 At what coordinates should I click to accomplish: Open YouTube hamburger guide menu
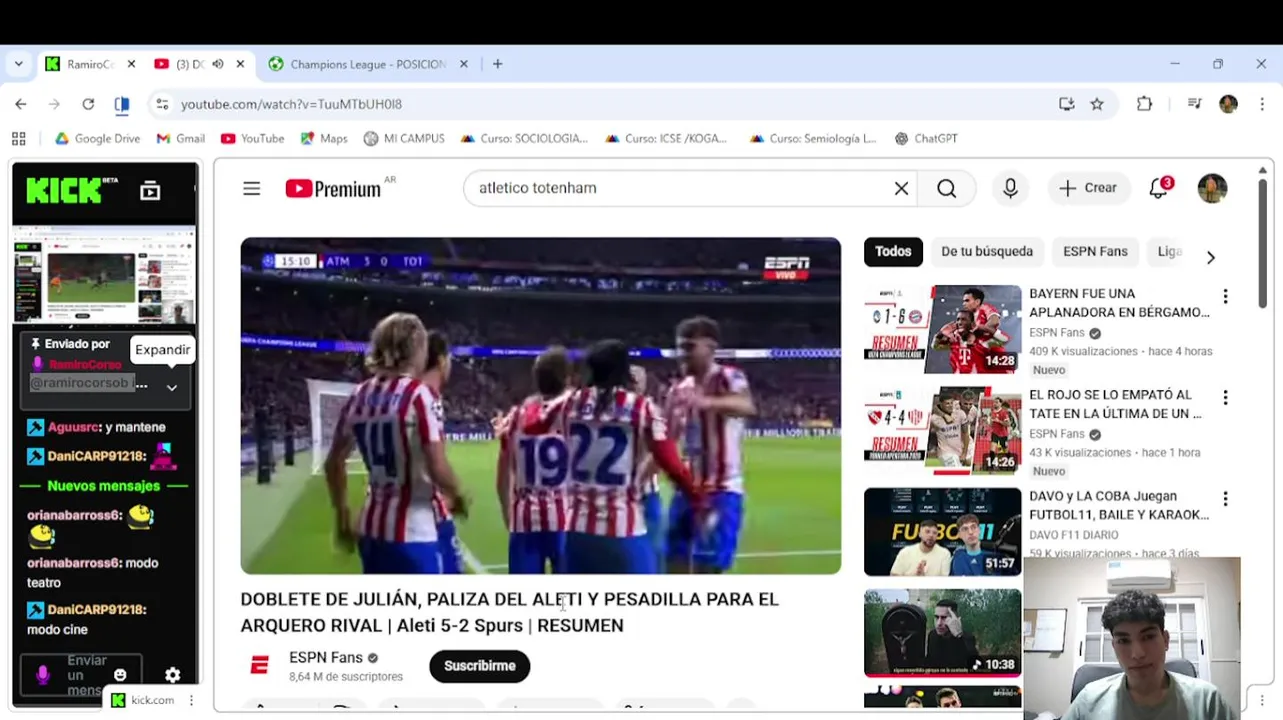pos(251,188)
